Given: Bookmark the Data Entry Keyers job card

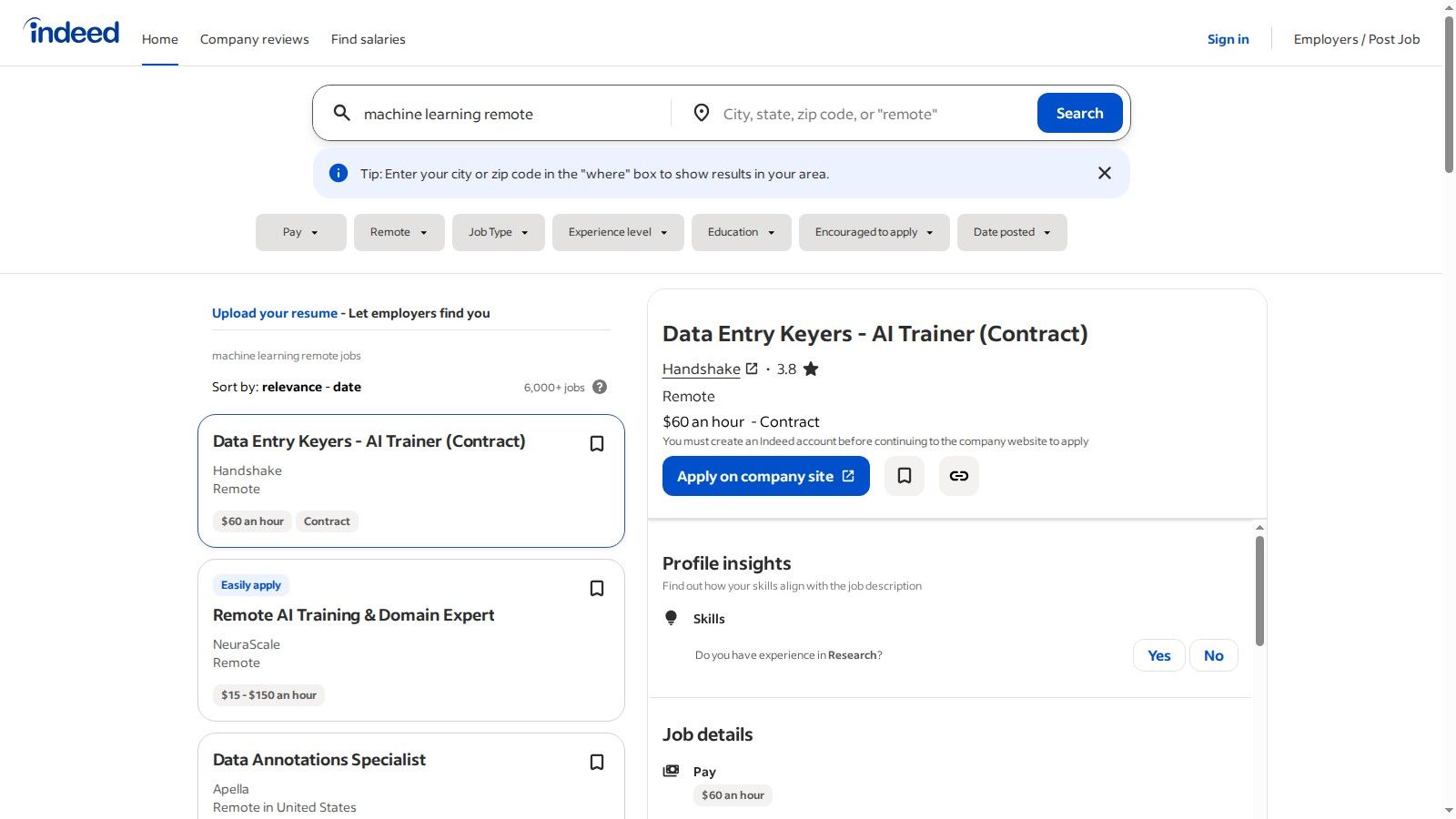Looking at the screenshot, I should 597,444.
